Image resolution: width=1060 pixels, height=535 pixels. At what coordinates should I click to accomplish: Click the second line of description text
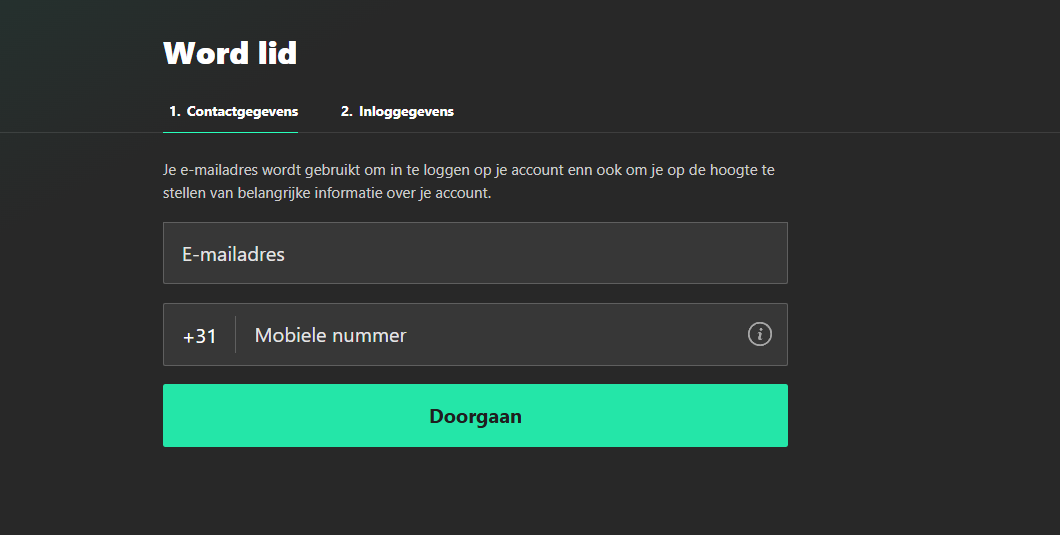(x=327, y=193)
